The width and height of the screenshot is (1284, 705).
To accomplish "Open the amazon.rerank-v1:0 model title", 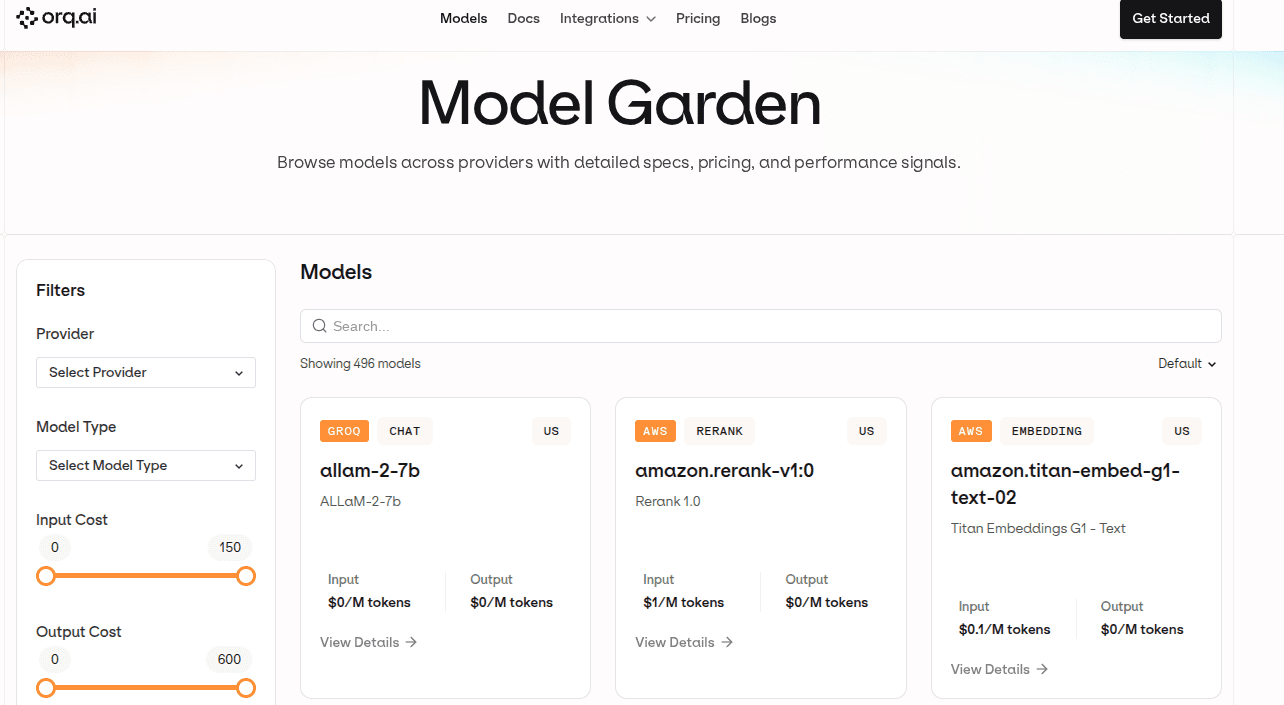I will pyautogui.click(x=725, y=470).
